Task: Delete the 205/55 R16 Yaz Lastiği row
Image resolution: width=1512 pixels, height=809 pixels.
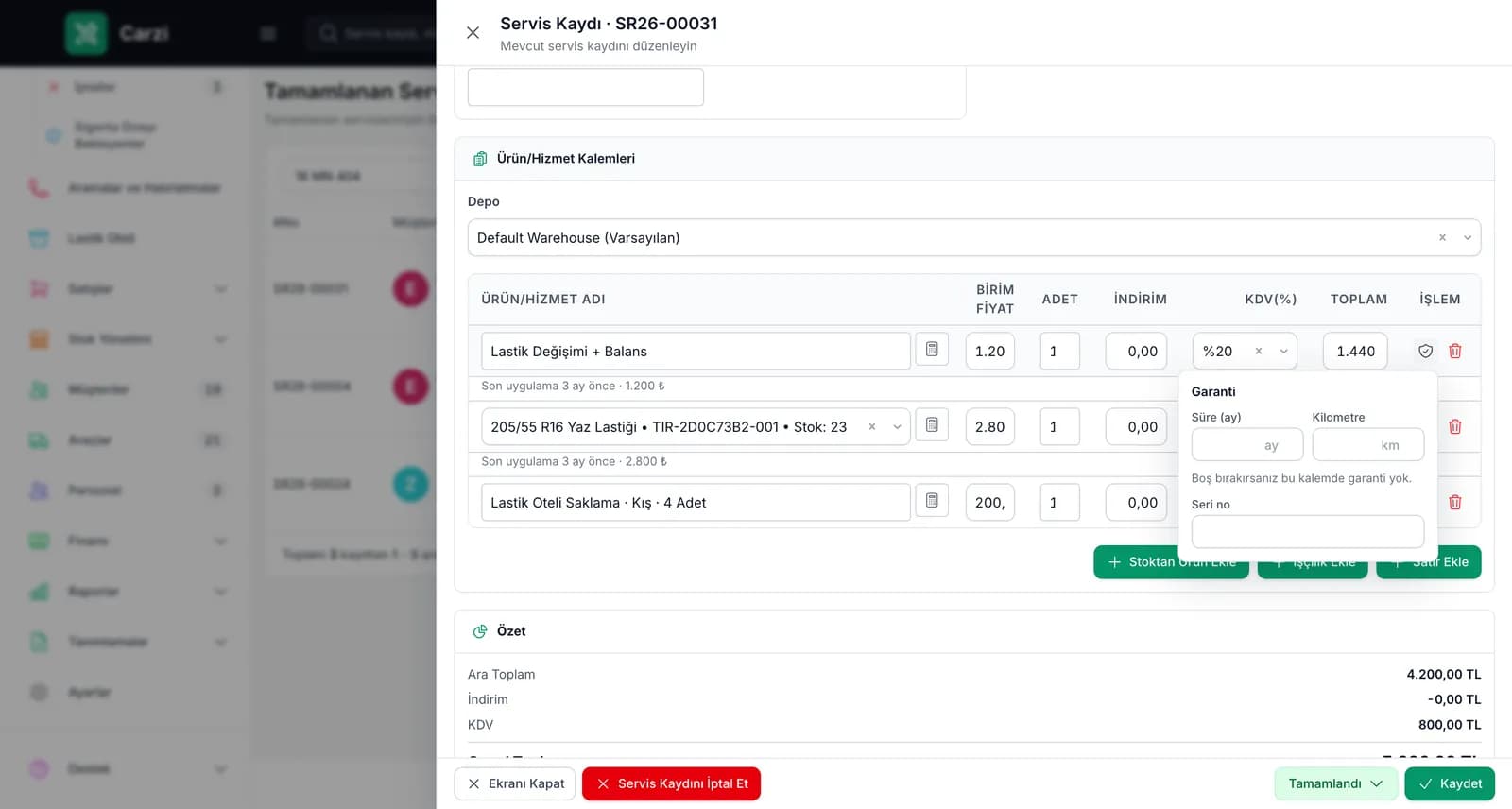Action: [1455, 426]
